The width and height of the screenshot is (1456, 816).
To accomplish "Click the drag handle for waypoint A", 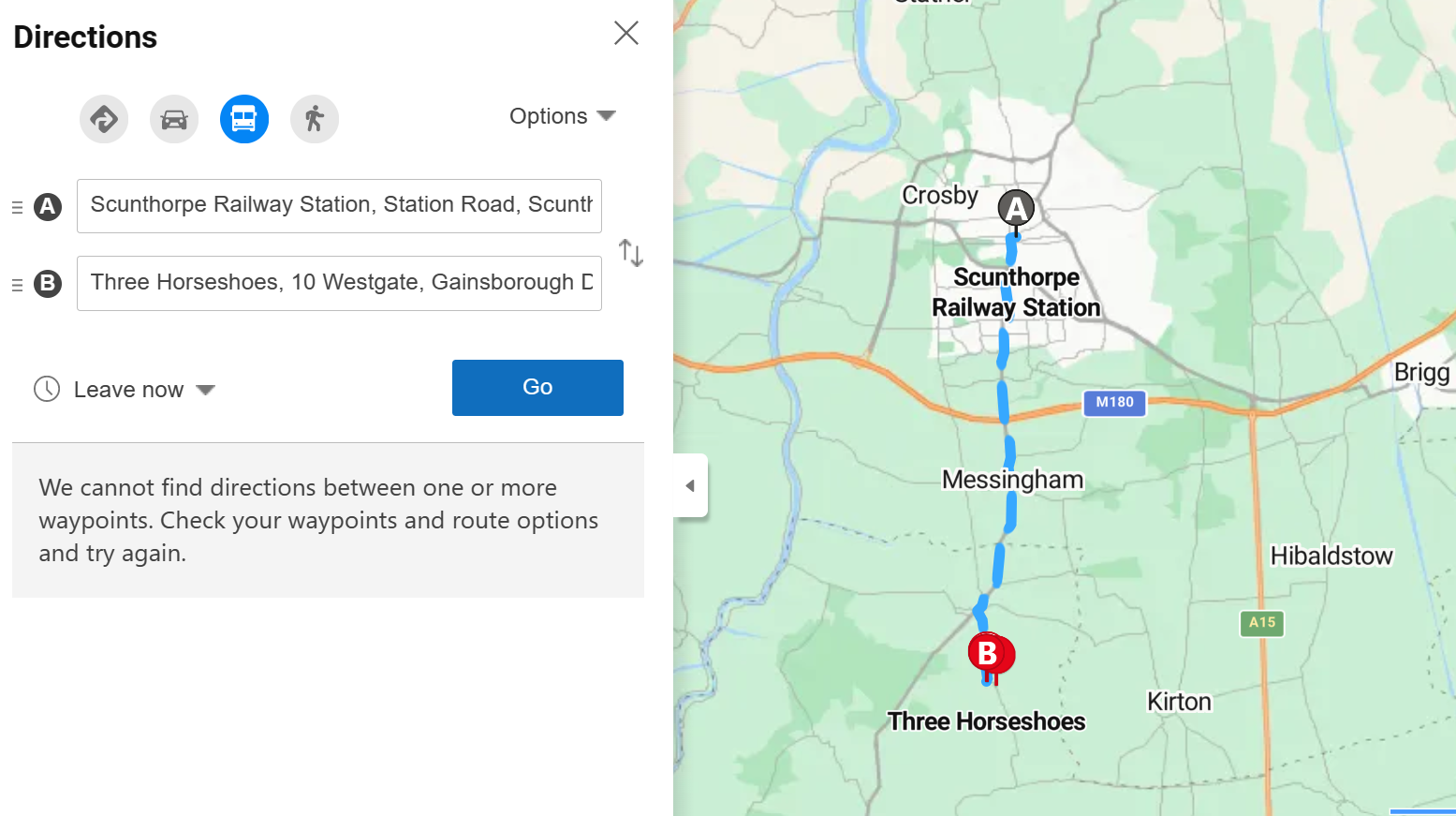I will 17,207.
